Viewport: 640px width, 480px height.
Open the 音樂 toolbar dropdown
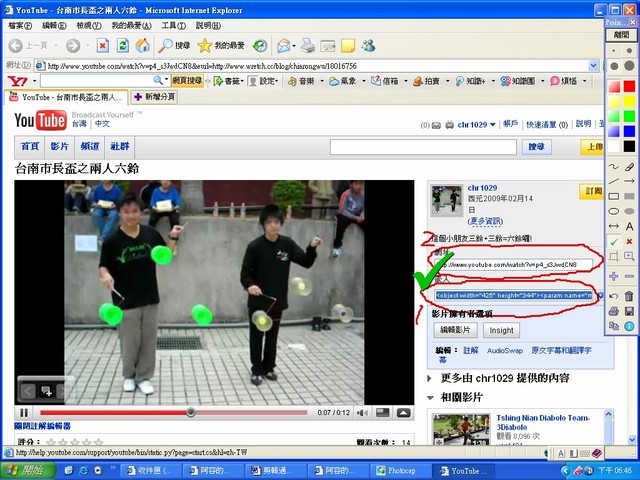click(322, 81)
